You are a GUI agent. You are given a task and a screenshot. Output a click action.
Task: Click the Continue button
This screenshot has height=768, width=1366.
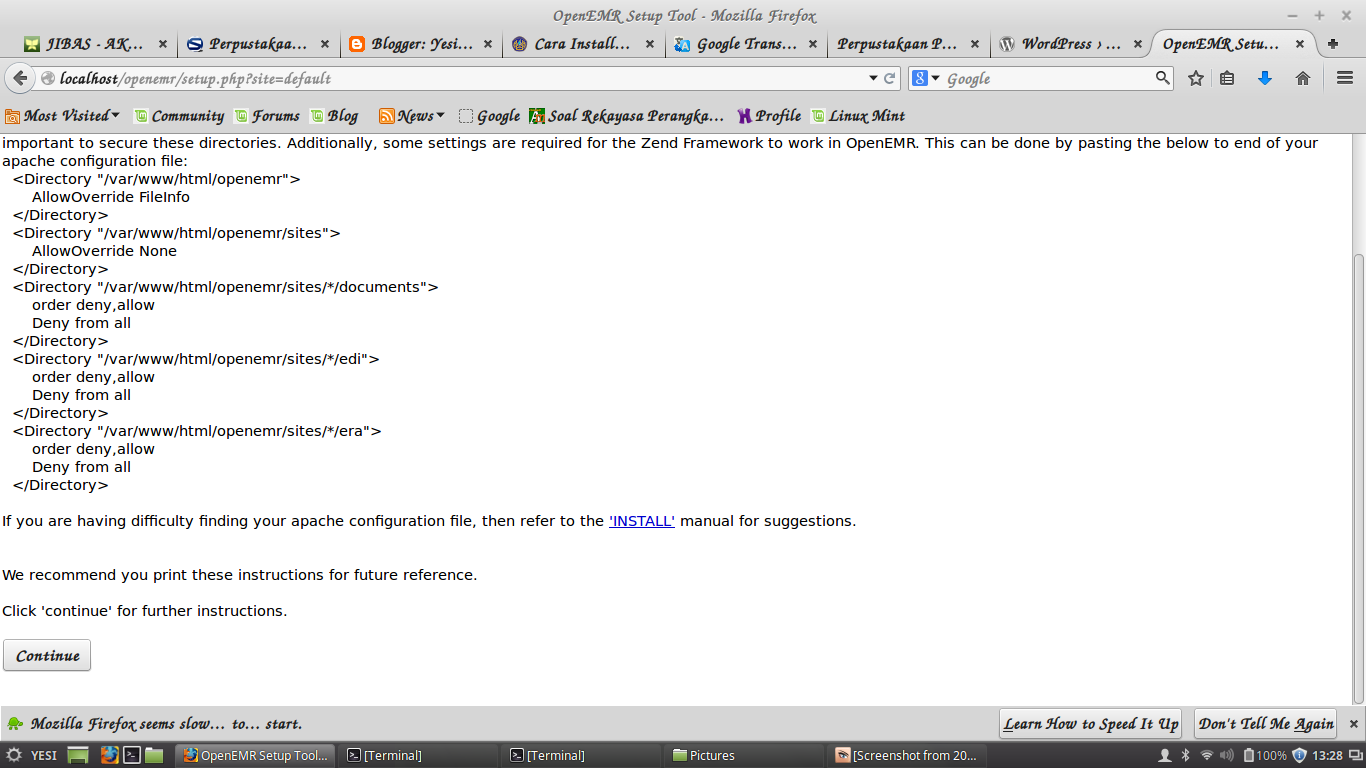(x=47, y=656)
